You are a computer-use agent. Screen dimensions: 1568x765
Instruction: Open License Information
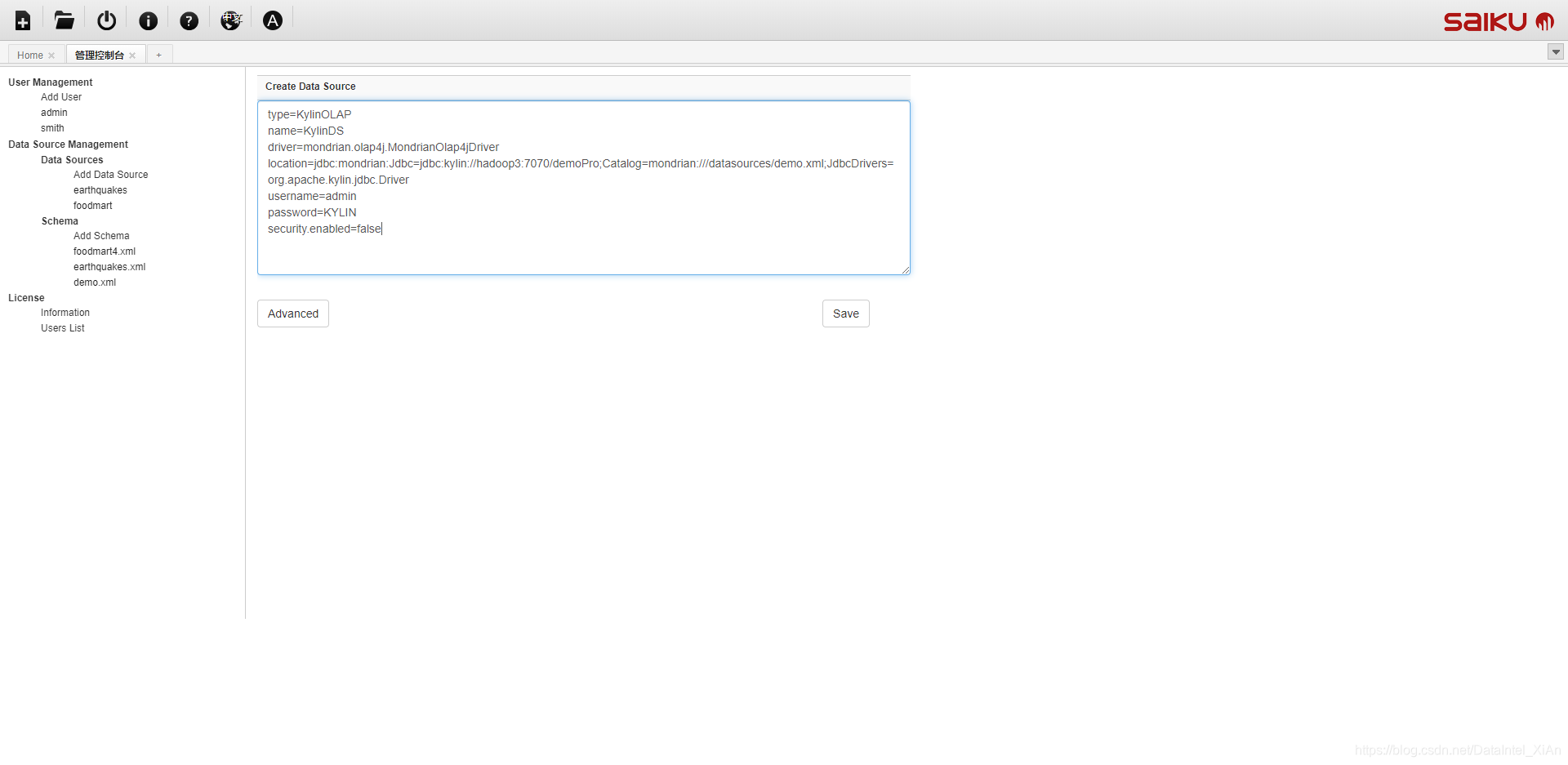(x=65, y=313)
